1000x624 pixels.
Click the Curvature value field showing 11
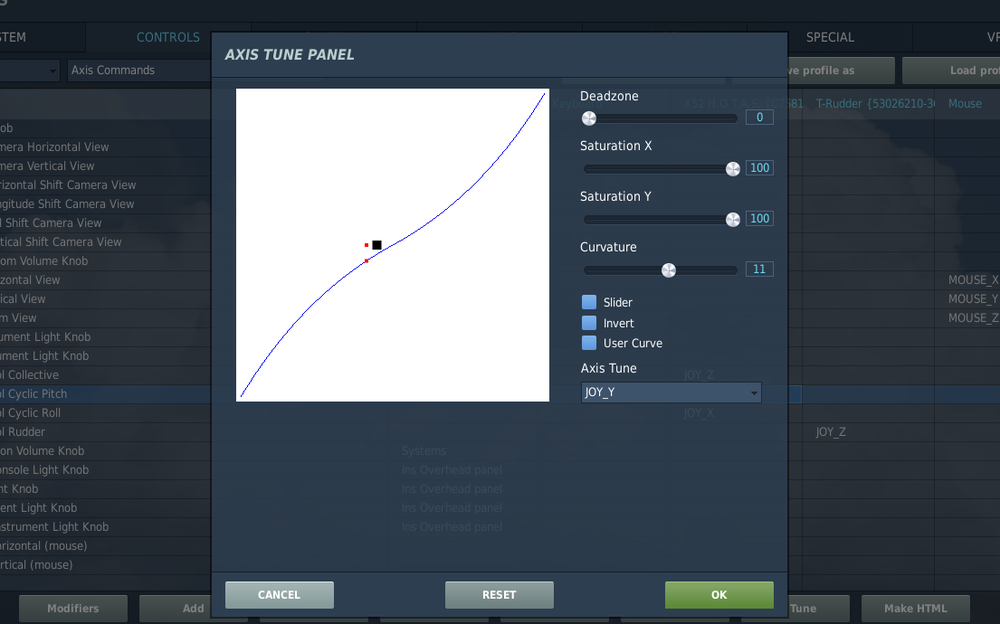pyautogui.click(x=759, y=269)
